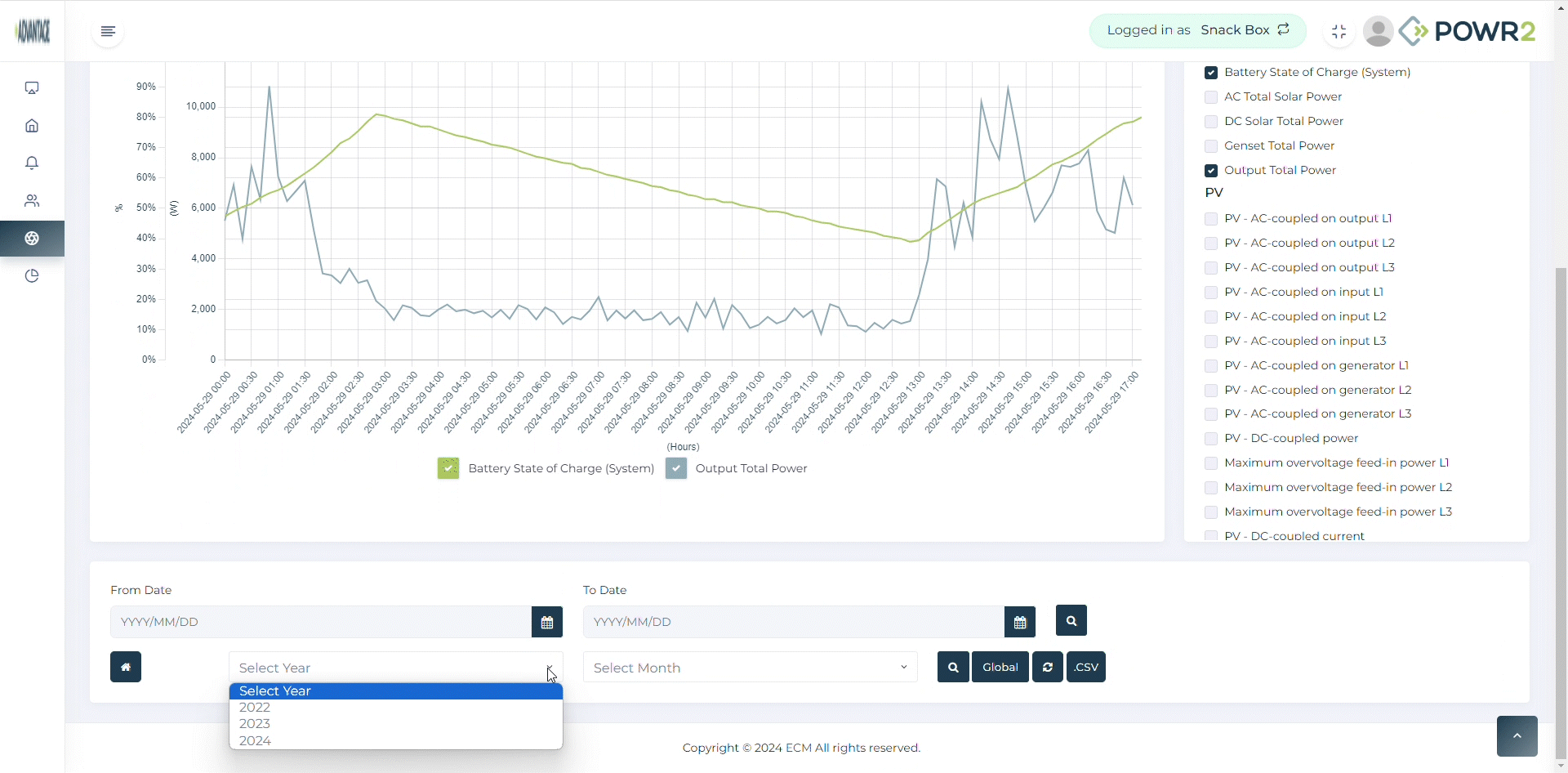Screen dimensions: 1568x773
Task: Export data with the .CSV button
Action: [1086, 667]
